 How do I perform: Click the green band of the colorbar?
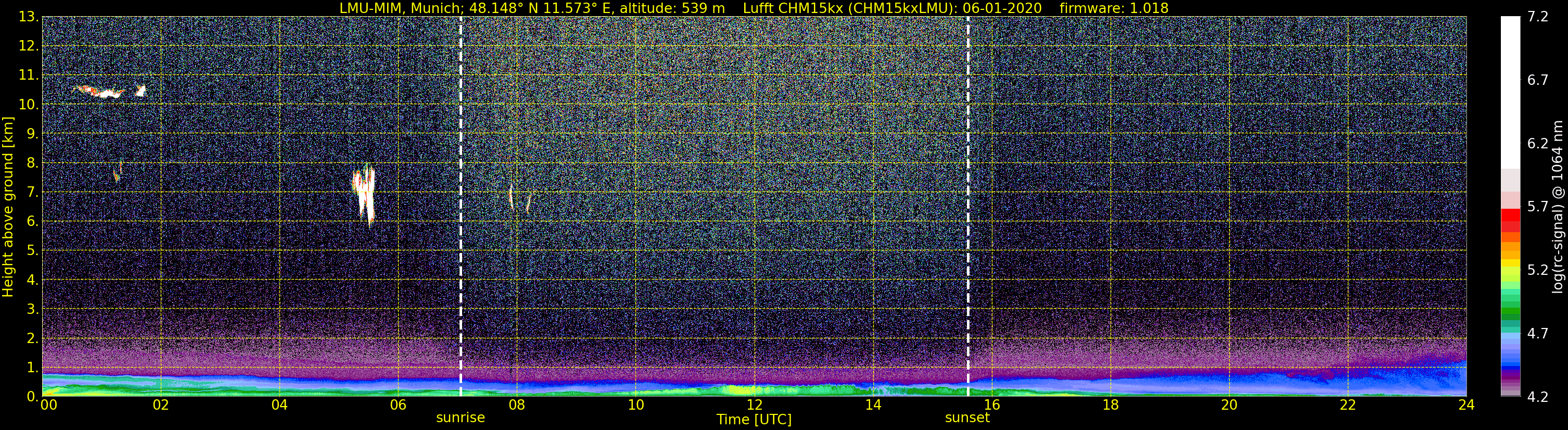point(1510,305)
